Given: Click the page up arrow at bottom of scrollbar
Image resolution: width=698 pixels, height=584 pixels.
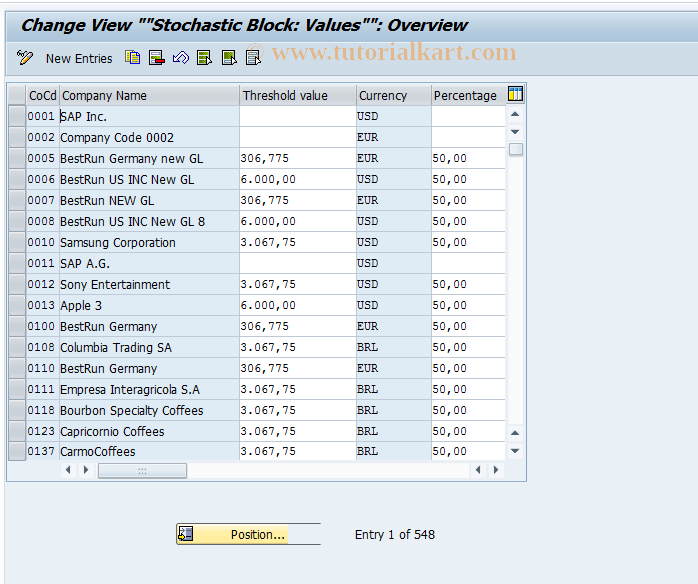Looking at the screenshot, I should point(515,433).
